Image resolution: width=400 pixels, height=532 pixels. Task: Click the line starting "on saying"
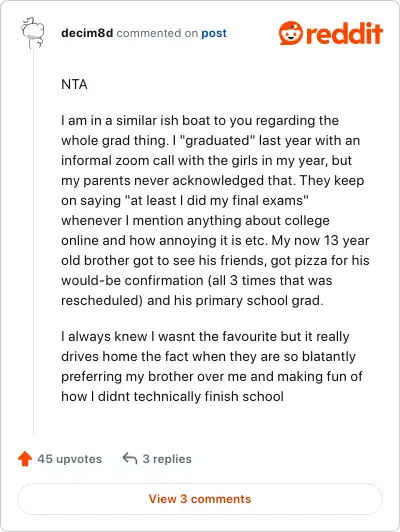click(x=185, y=201)
